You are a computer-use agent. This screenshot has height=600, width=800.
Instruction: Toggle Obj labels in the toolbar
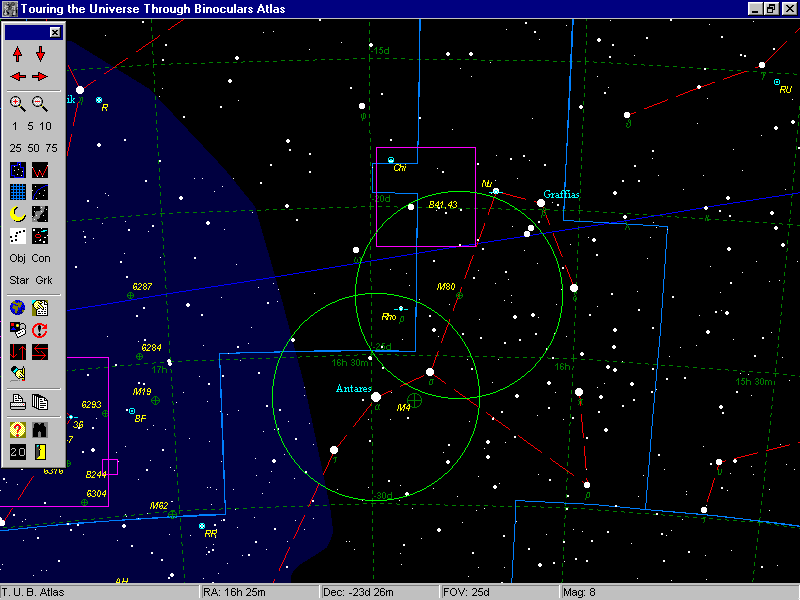(x=17, y=258)
